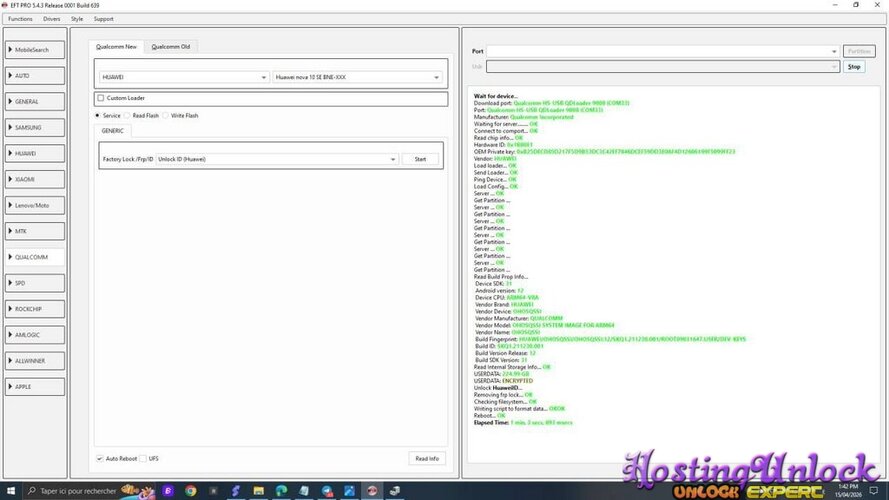Open the notification center icon

[874, 491]
